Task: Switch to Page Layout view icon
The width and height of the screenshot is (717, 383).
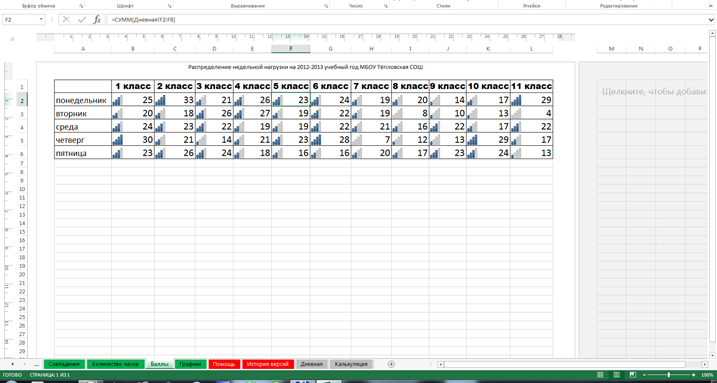Action: 616,375
